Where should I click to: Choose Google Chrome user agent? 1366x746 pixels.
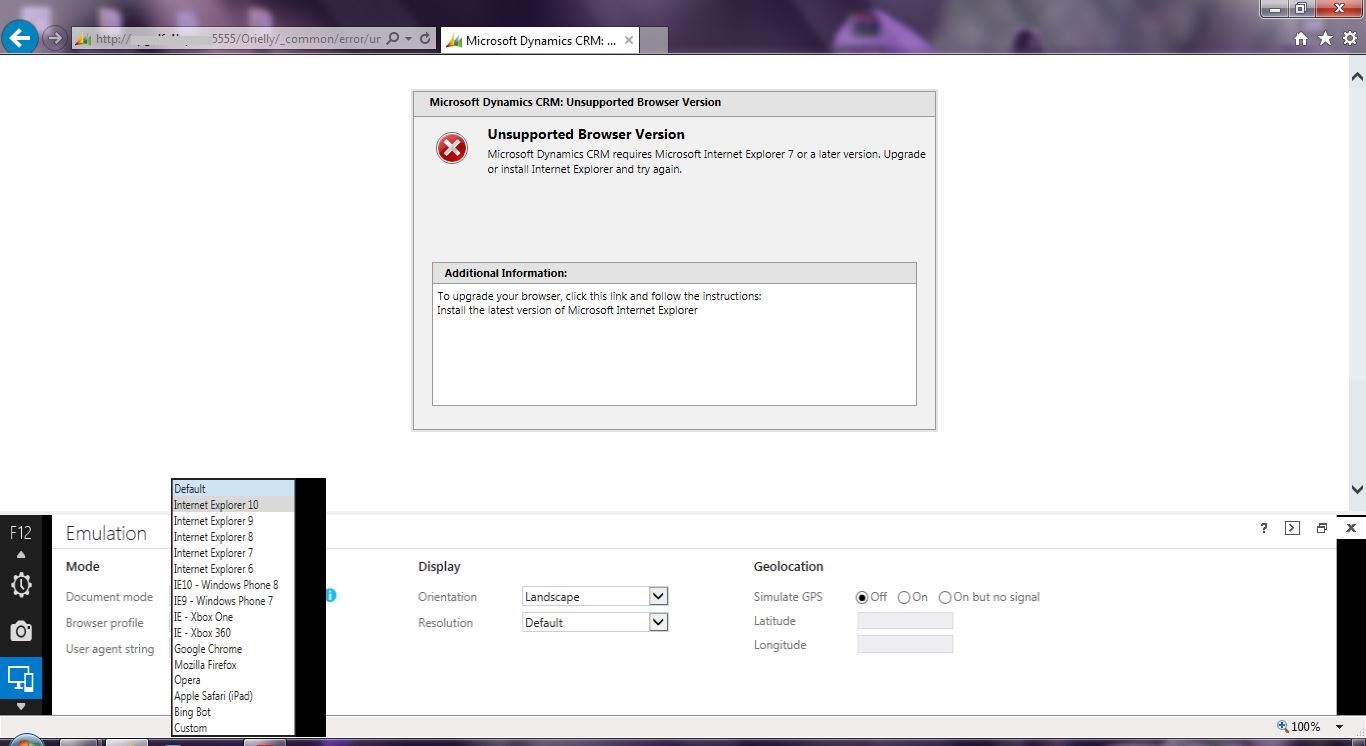[233, 649]
